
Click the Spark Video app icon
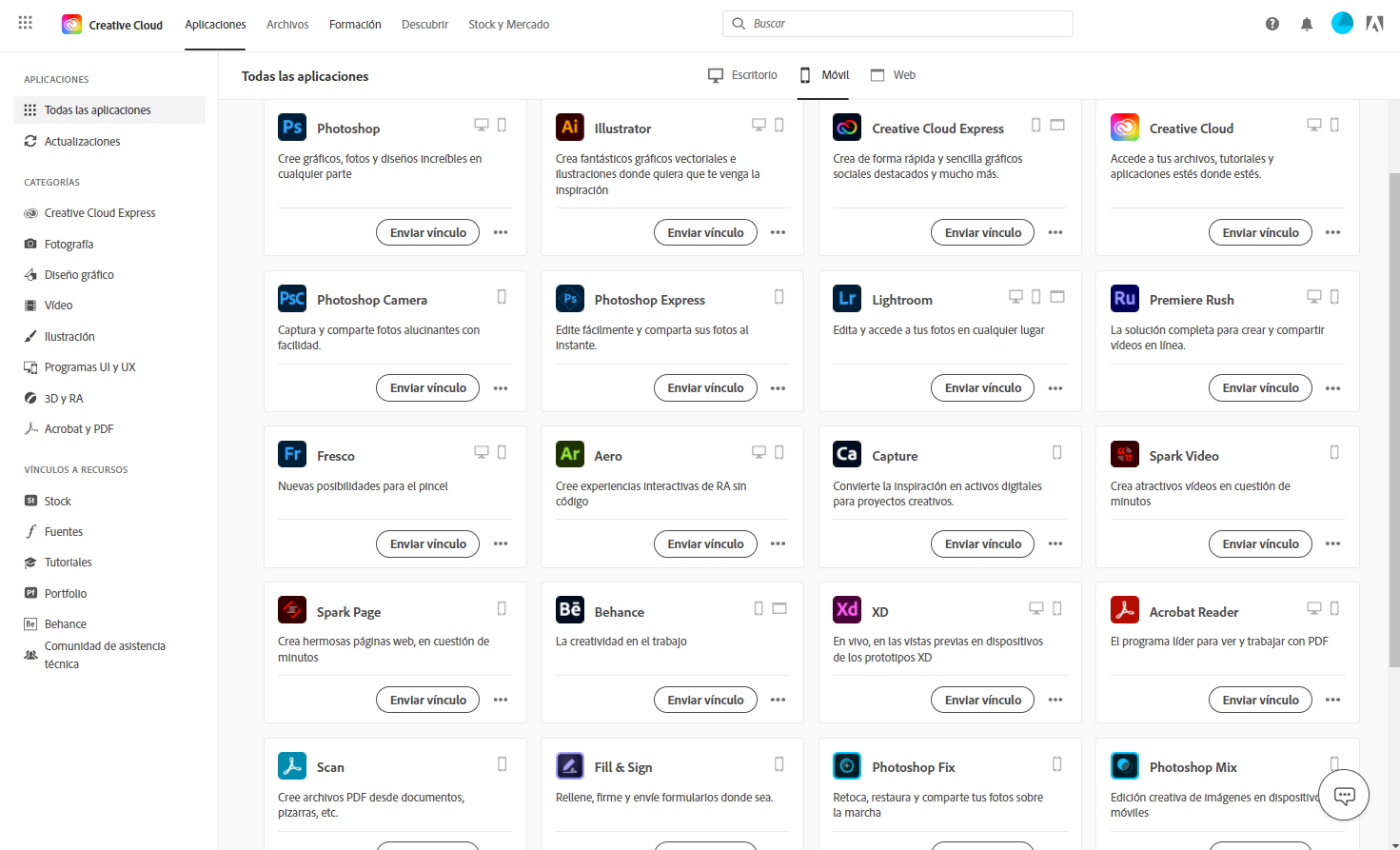(x=1125, y=454)
